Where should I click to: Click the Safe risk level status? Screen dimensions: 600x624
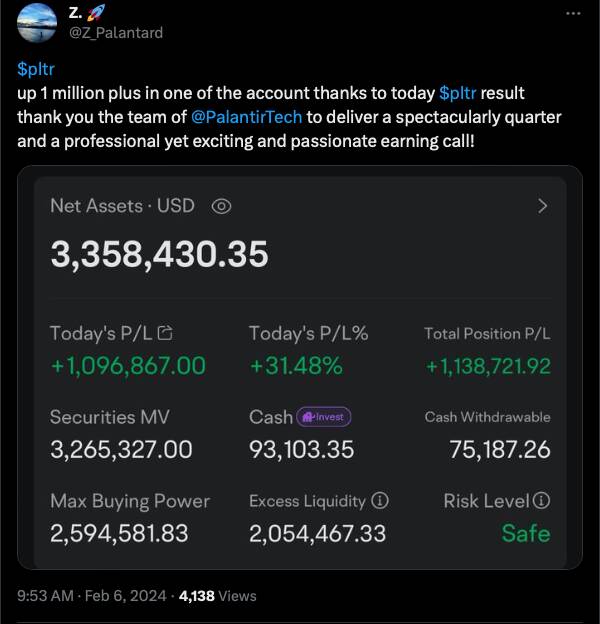(x=525, y=533)
